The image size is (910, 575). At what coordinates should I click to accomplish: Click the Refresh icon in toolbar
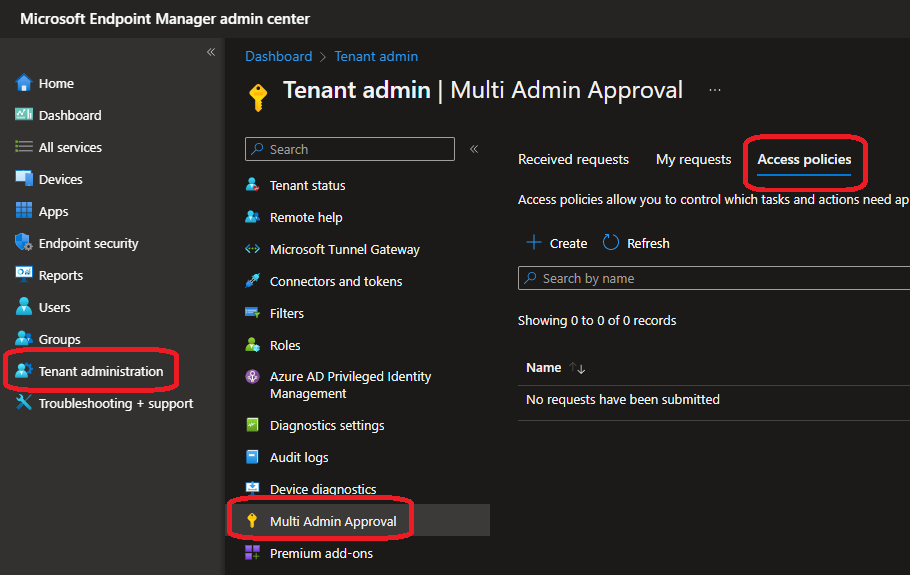(x=611, y=243)
